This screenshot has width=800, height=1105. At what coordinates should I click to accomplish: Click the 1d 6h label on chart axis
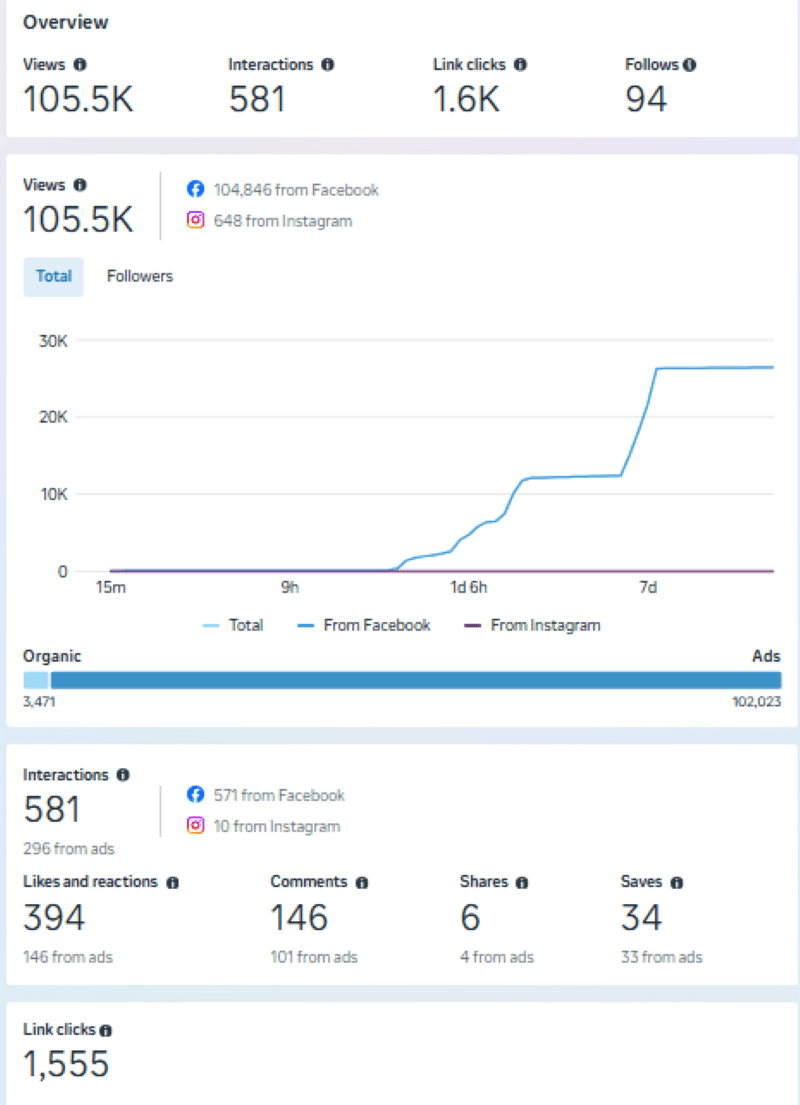point(469,587)
